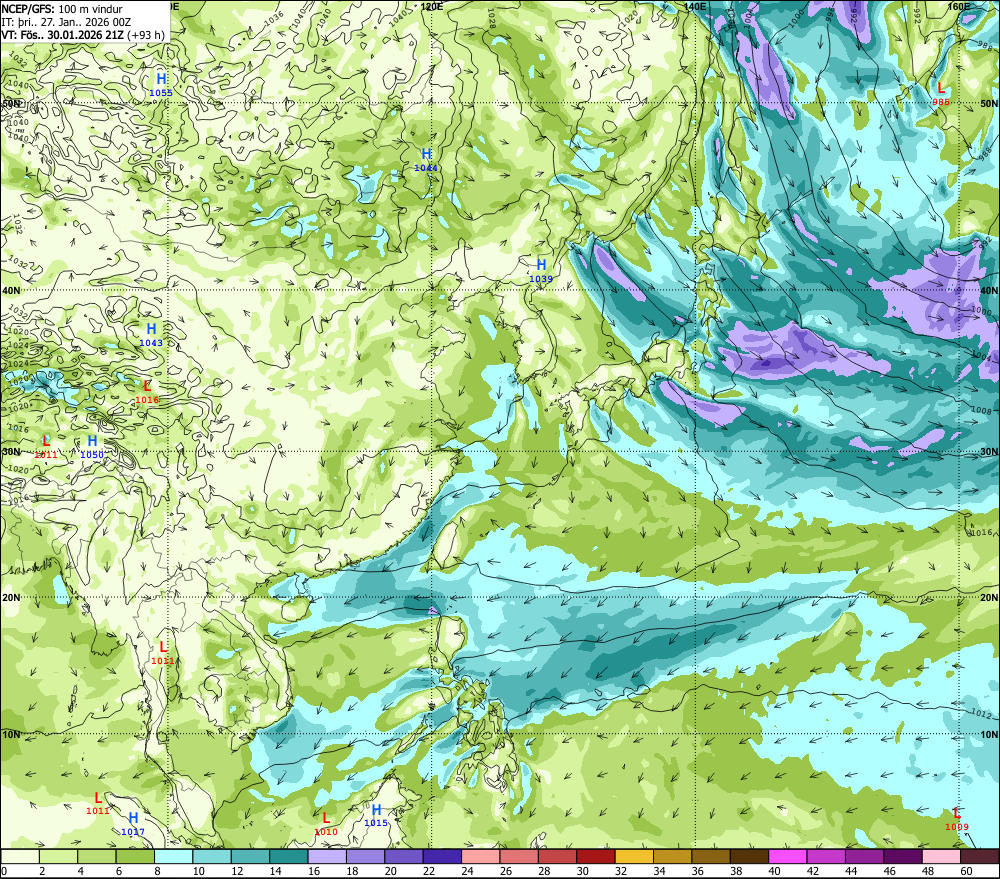Click the '(+93 h)' forecast hour text

(x=145, y=35)
